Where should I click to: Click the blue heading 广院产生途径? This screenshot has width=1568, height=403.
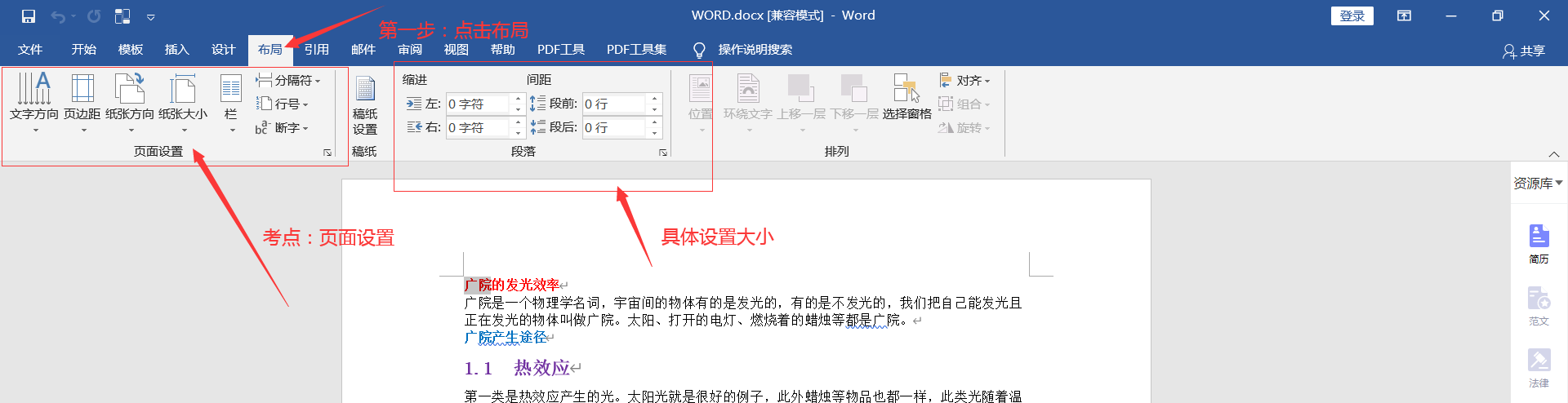[506, 337]
